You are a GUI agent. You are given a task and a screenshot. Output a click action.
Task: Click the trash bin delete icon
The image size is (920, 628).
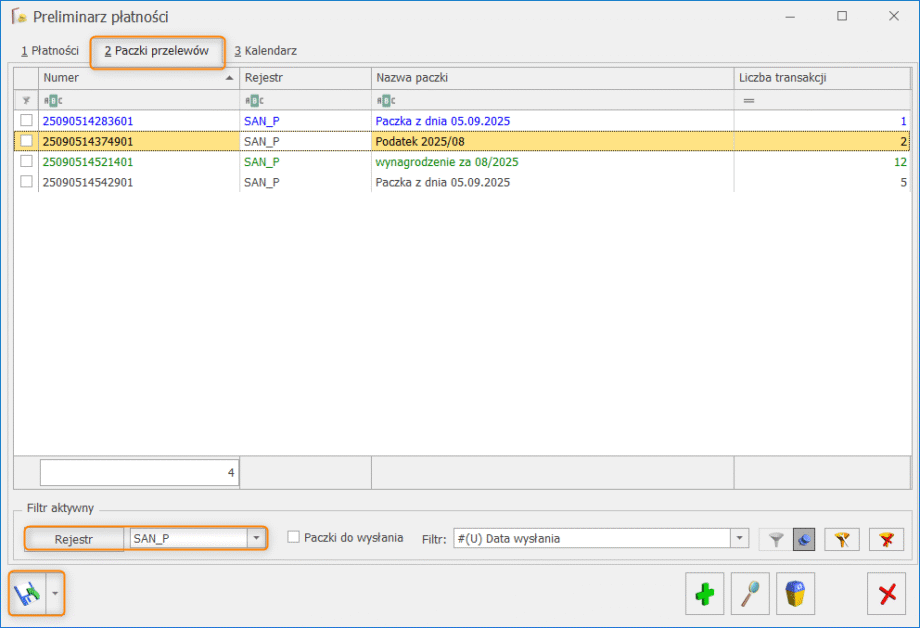(x=795, y=594)
